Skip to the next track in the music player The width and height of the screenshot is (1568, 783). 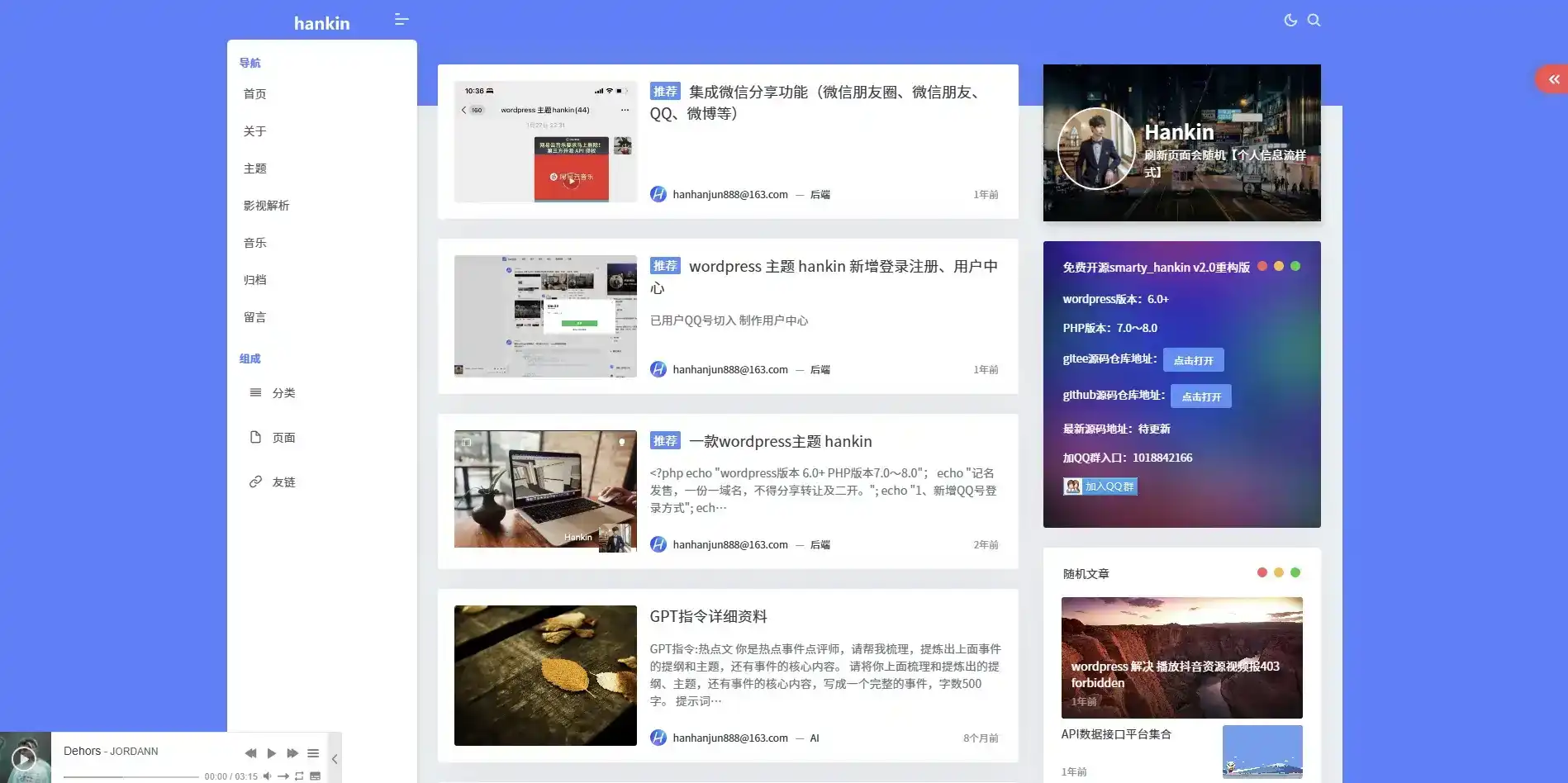(x=292, y=753)
